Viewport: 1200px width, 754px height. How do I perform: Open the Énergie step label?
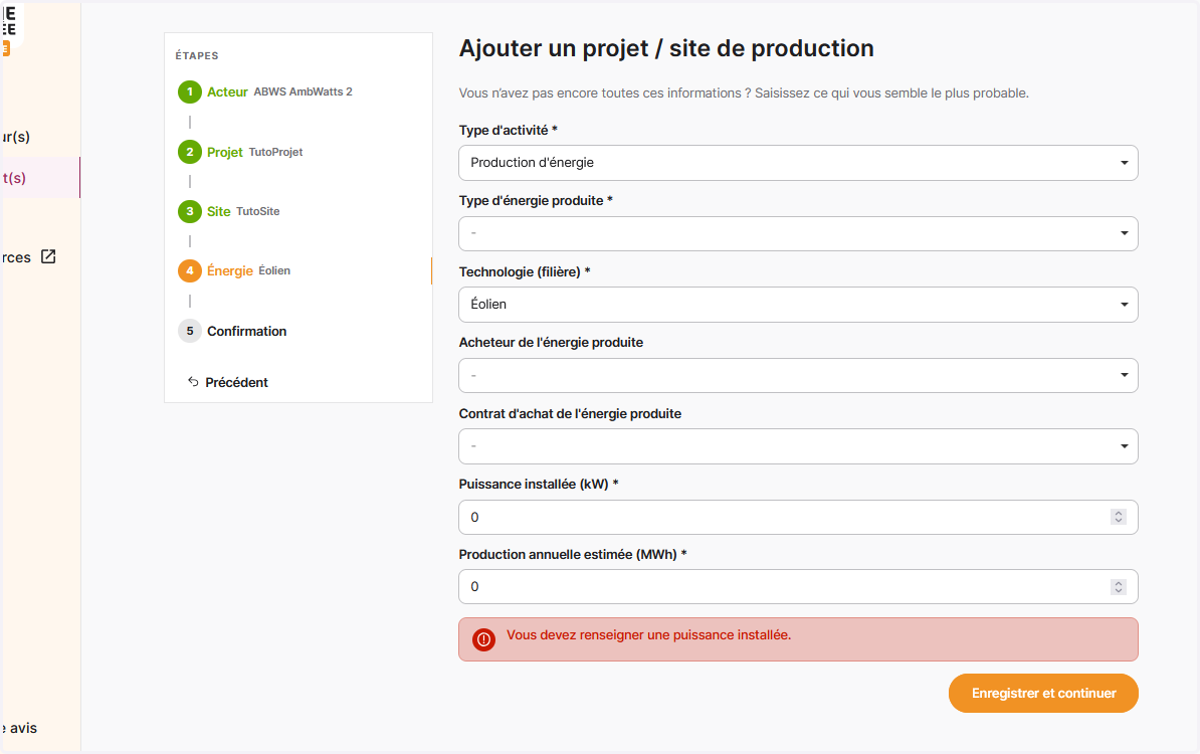230,271
